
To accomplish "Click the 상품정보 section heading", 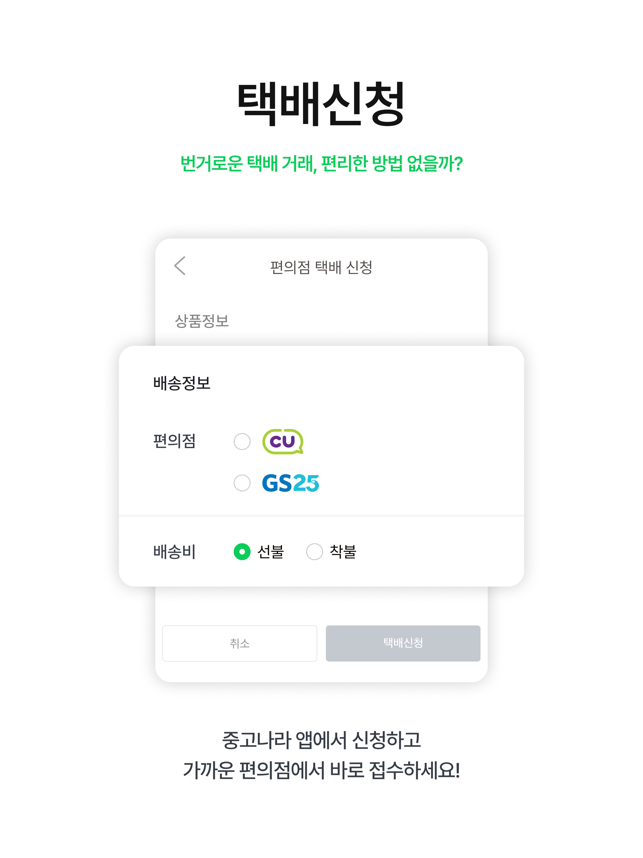I will click(x=202, y=321).
